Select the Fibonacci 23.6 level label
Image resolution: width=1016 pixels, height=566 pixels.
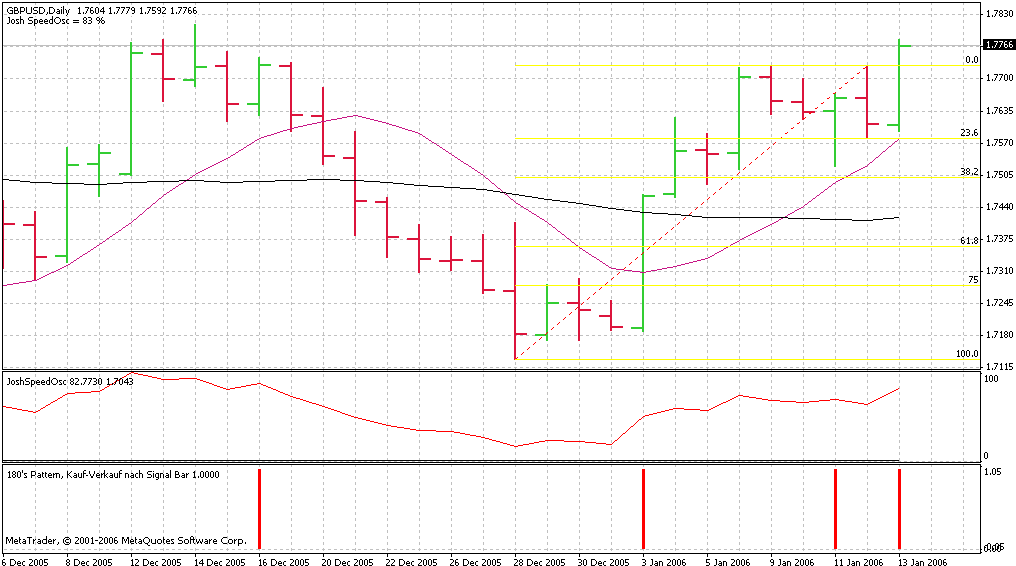pyautogui.click(x=969, y=133)
